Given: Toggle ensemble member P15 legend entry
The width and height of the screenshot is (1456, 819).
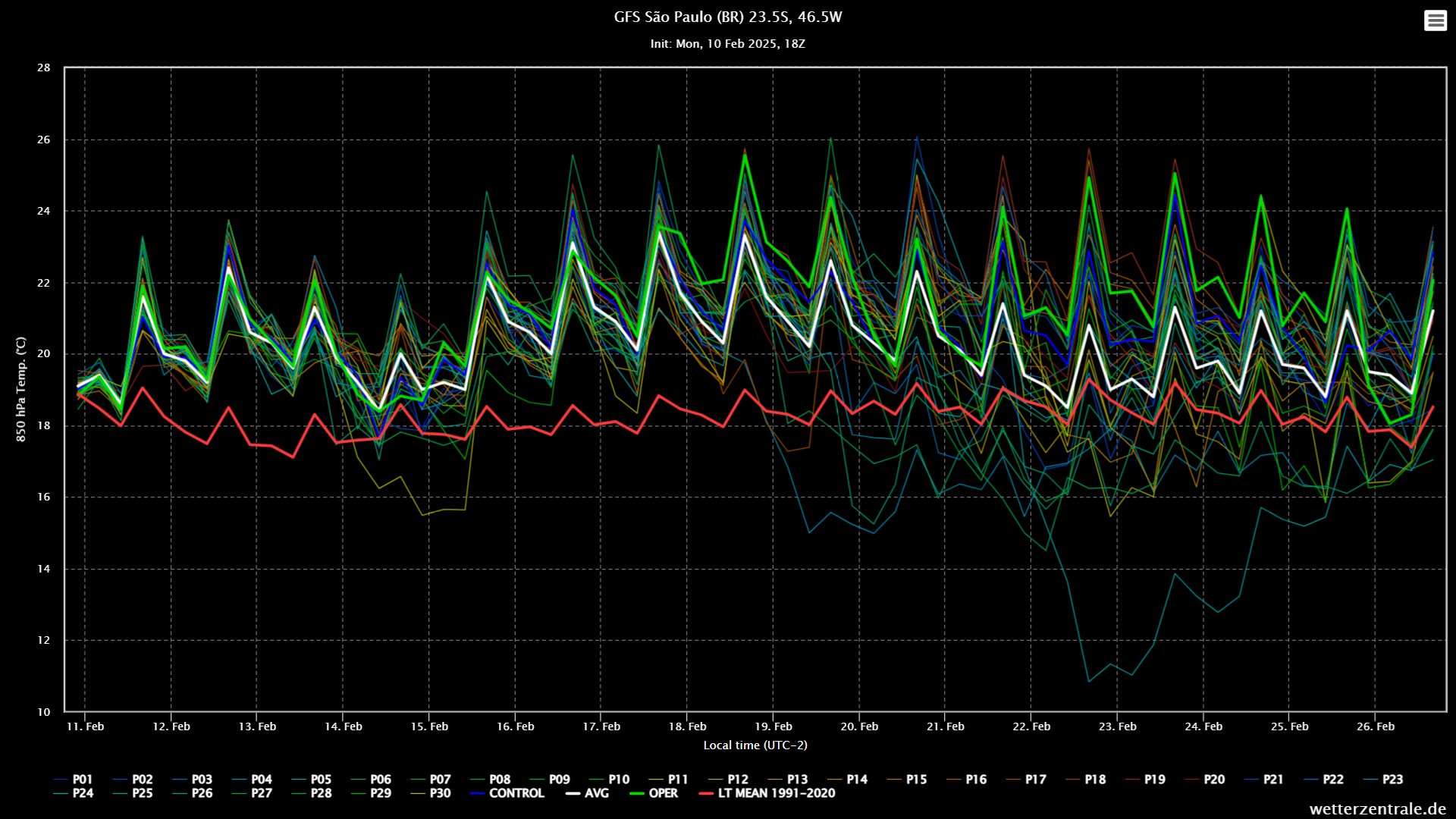Looking at the screenshot, I should pos(907,780).
